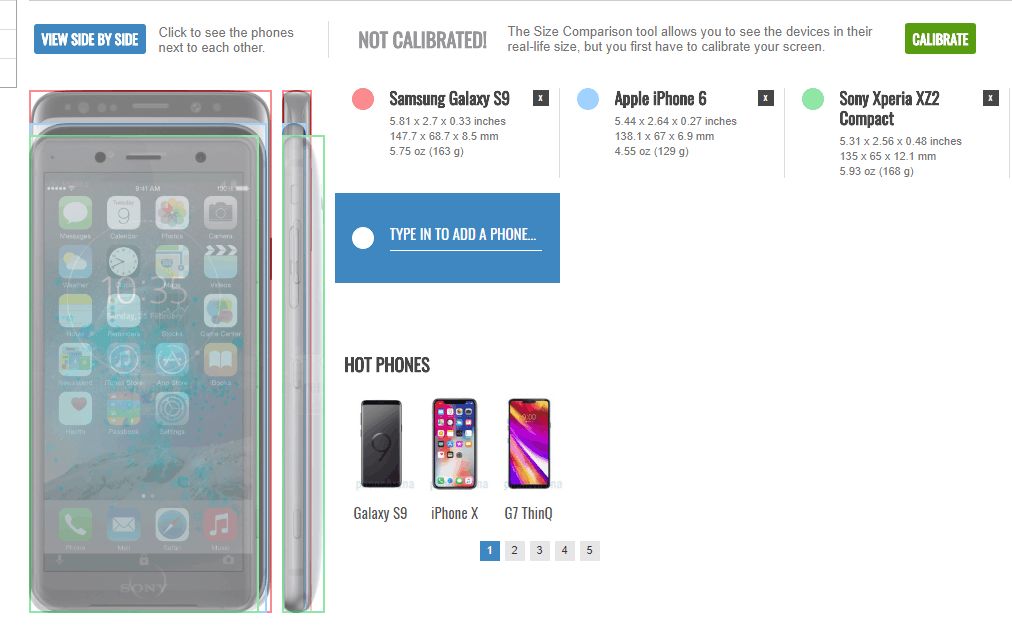Remove Sony Xperia XZ2 Compact from comparison
1012x632 pixels.
(x=991, y=98)
